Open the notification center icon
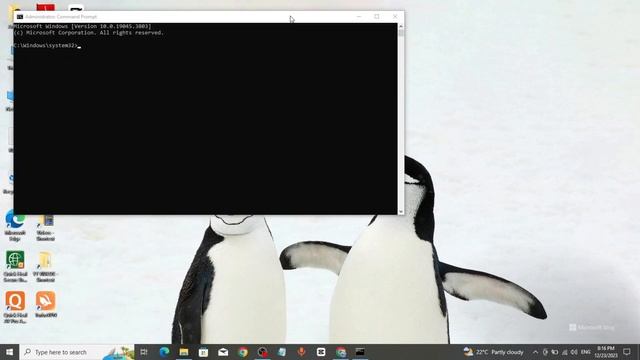Viewport: 640px width, 360px height. (627, 352)
